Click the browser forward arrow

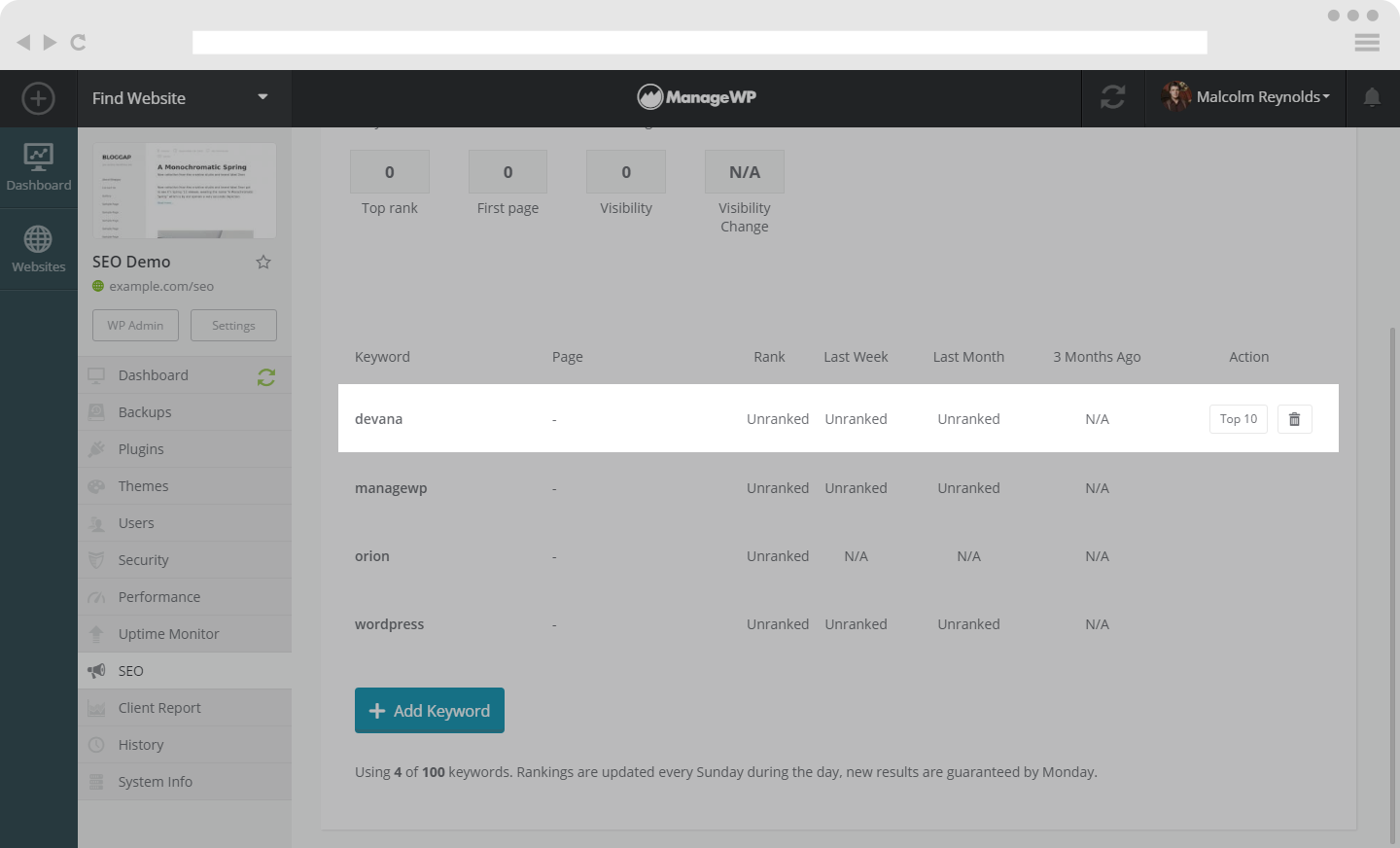pos(50,42)
